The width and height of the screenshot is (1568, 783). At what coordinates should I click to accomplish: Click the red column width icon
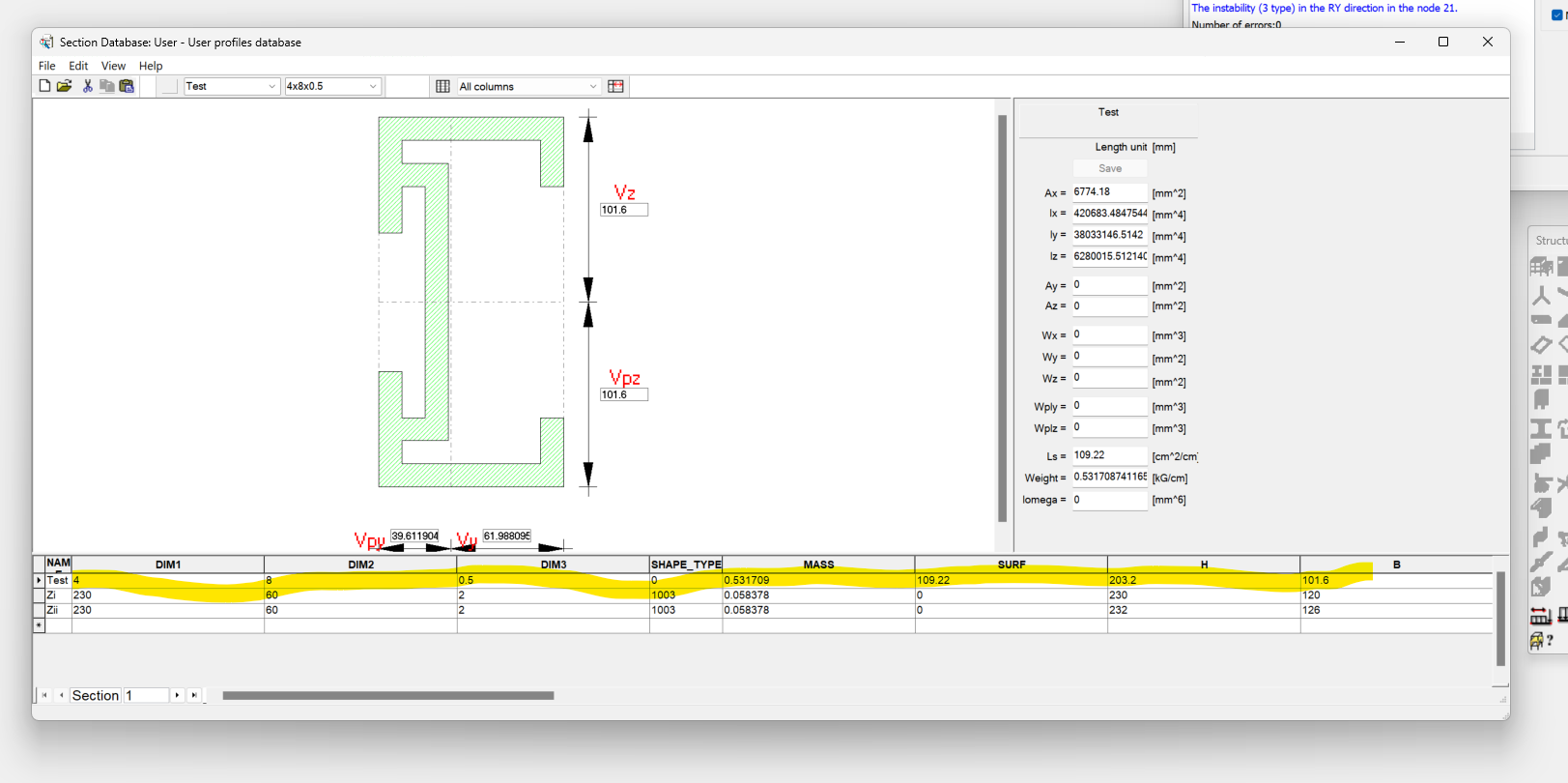[x=615, y=86]
